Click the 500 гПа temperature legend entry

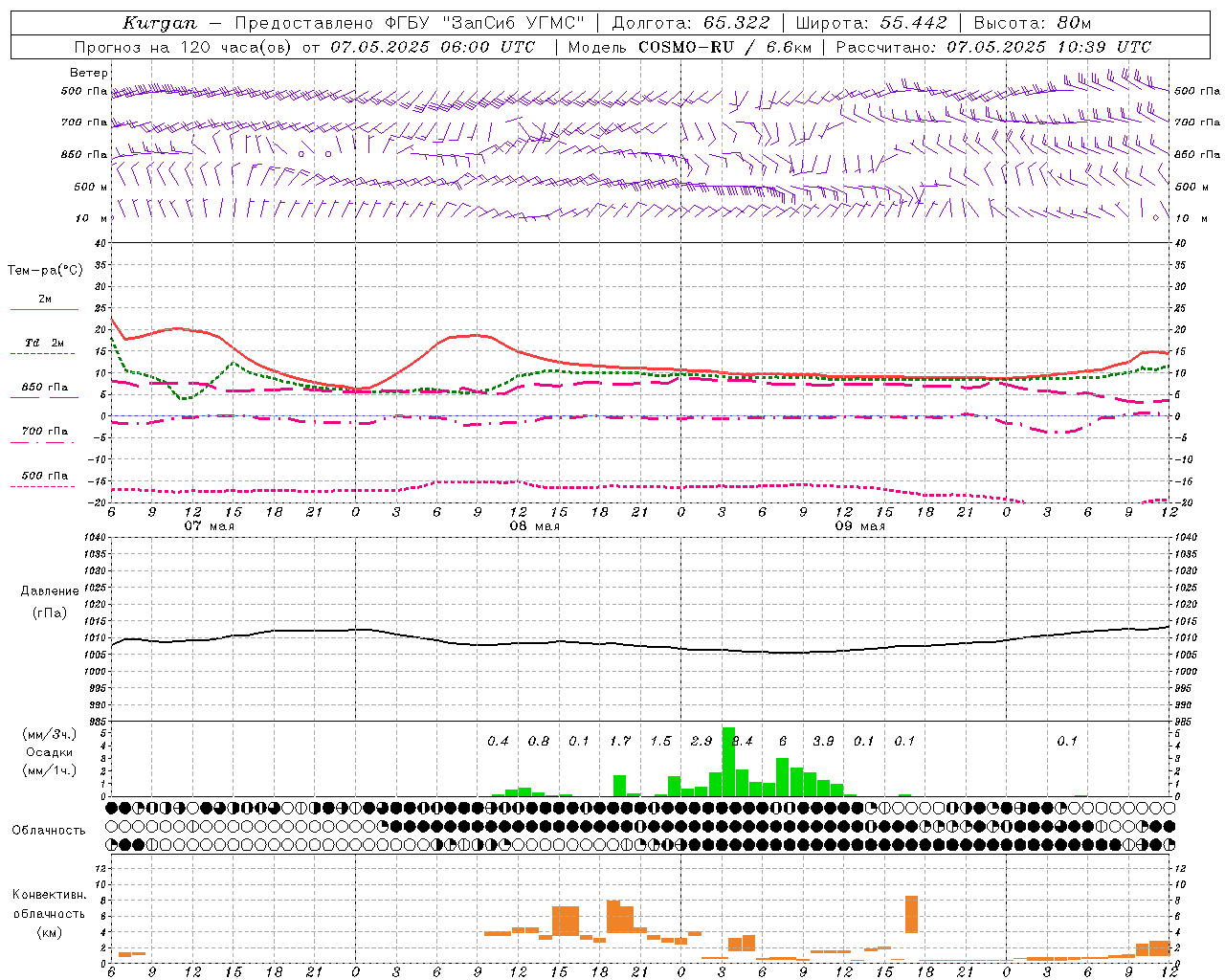click(45, 476)
